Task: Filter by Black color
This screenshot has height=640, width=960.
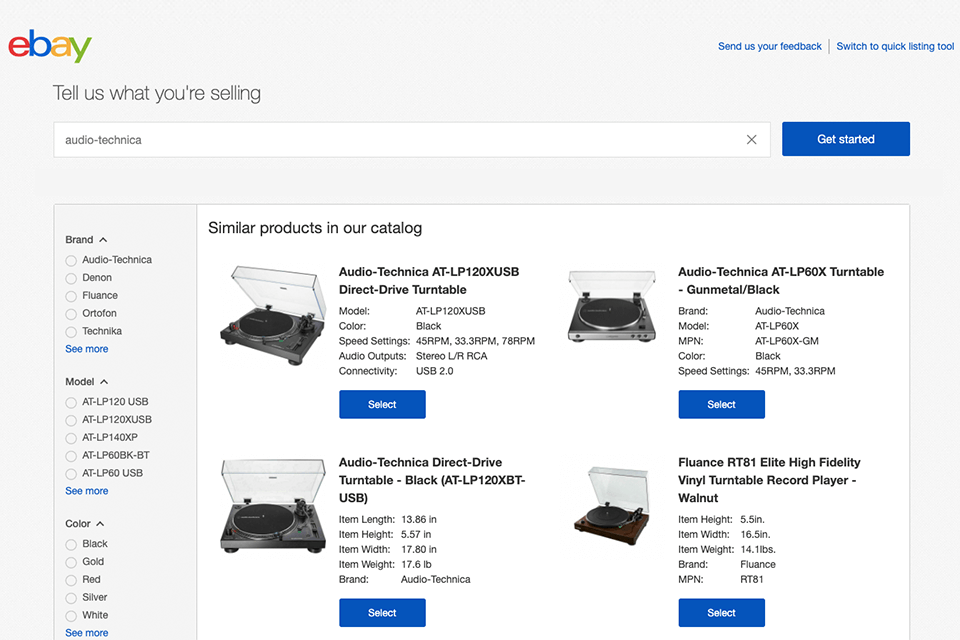Action: tap(71, 544)
